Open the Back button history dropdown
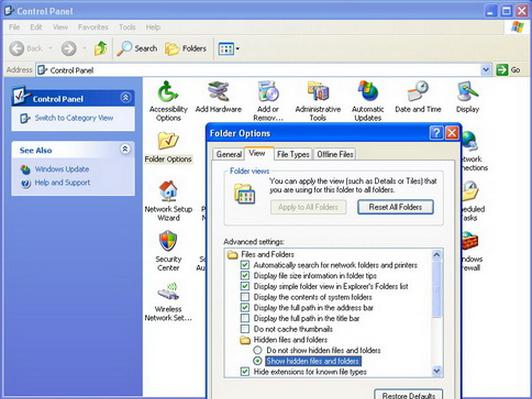The height and width of the screenshot is (399, 532). pyautogui.click(x=51, y=49)
